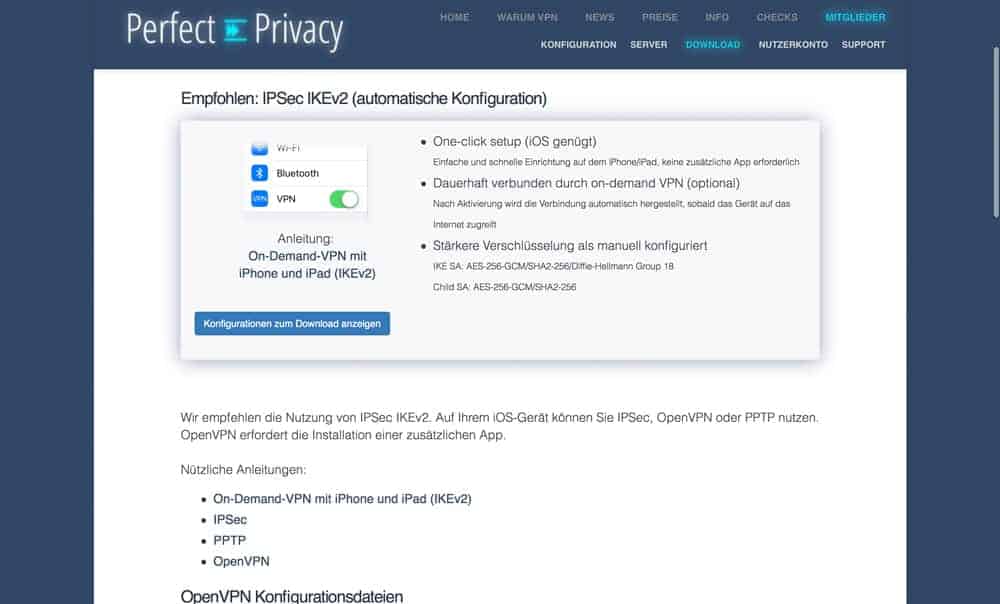This screenshot has width=1000, height=604.
Task: Click the Bluetooth icon in the image
Action: (260, 173)
